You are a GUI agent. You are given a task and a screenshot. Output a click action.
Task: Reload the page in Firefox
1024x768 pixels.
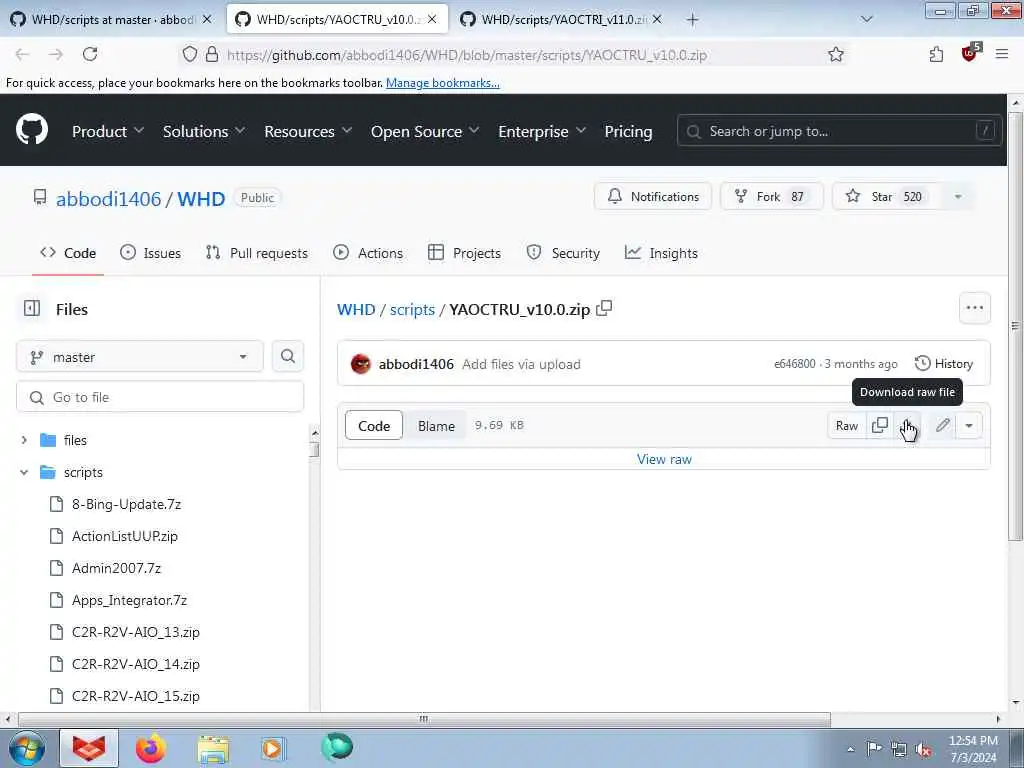pos(90,54)
